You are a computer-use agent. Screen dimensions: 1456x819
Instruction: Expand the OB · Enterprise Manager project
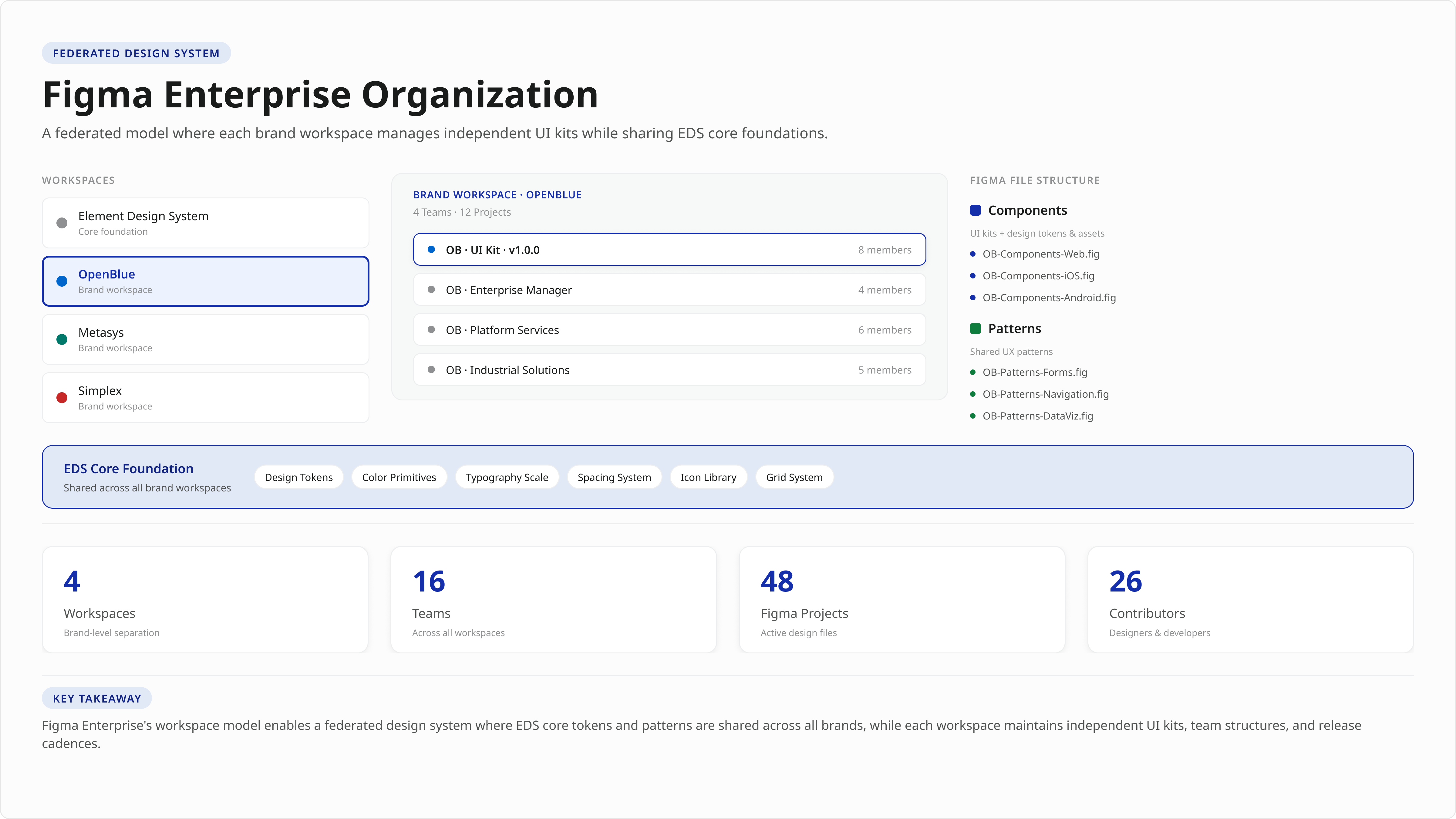click(669, 289)
